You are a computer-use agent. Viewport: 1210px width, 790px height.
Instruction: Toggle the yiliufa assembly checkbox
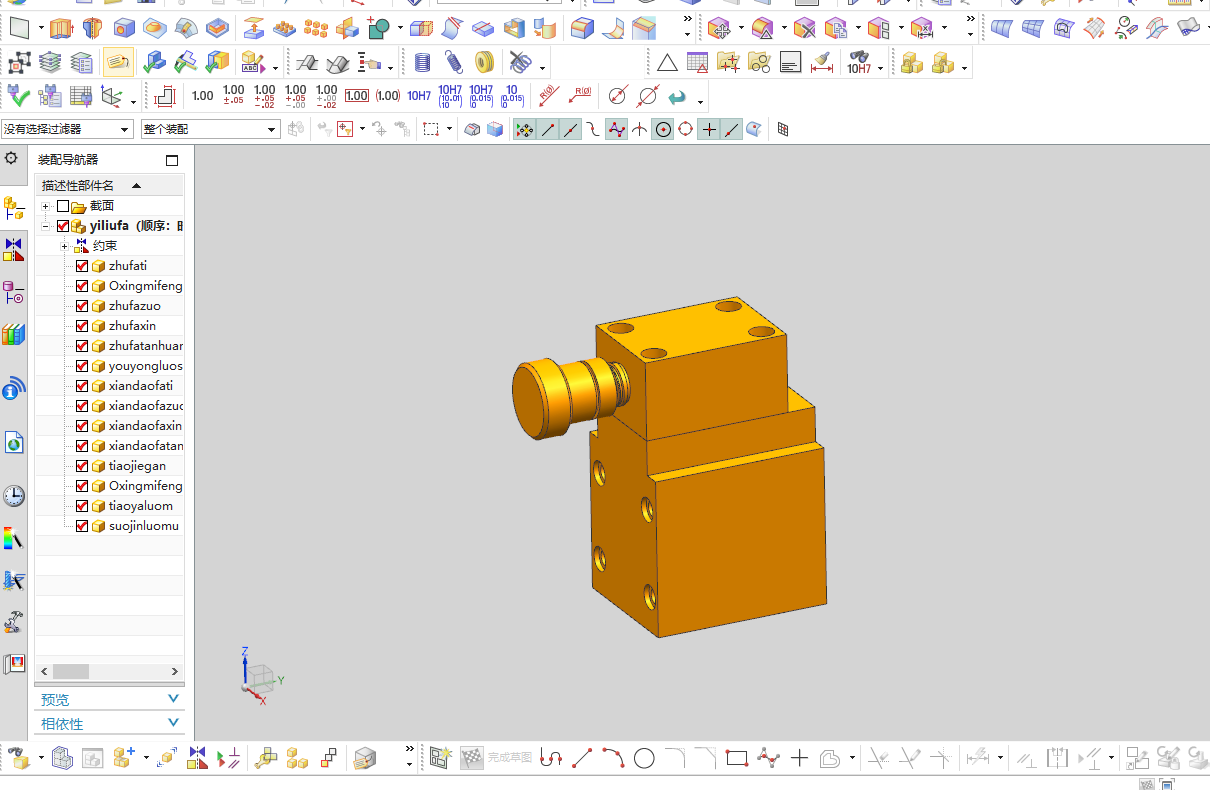click(63, 226)
